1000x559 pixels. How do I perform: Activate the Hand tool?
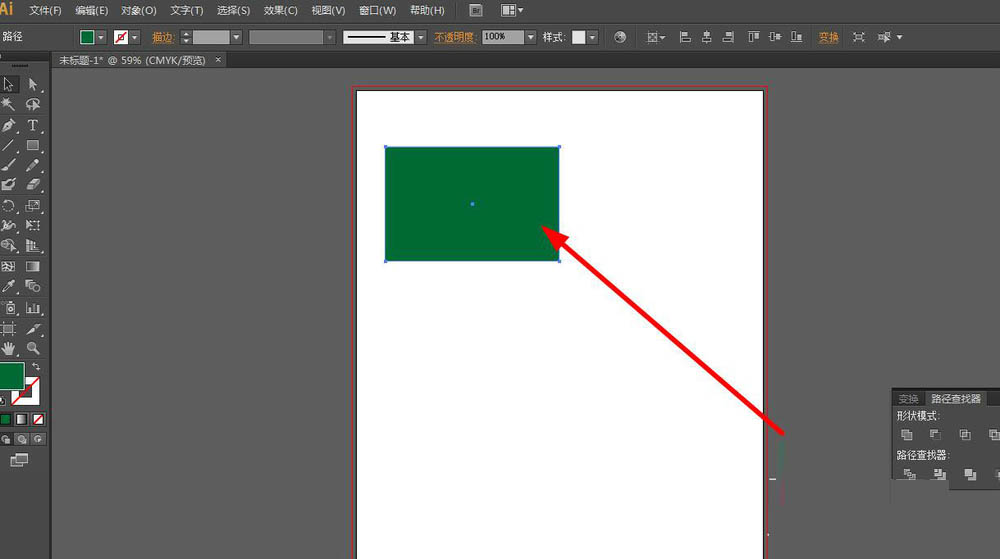(x=9, y=348)
